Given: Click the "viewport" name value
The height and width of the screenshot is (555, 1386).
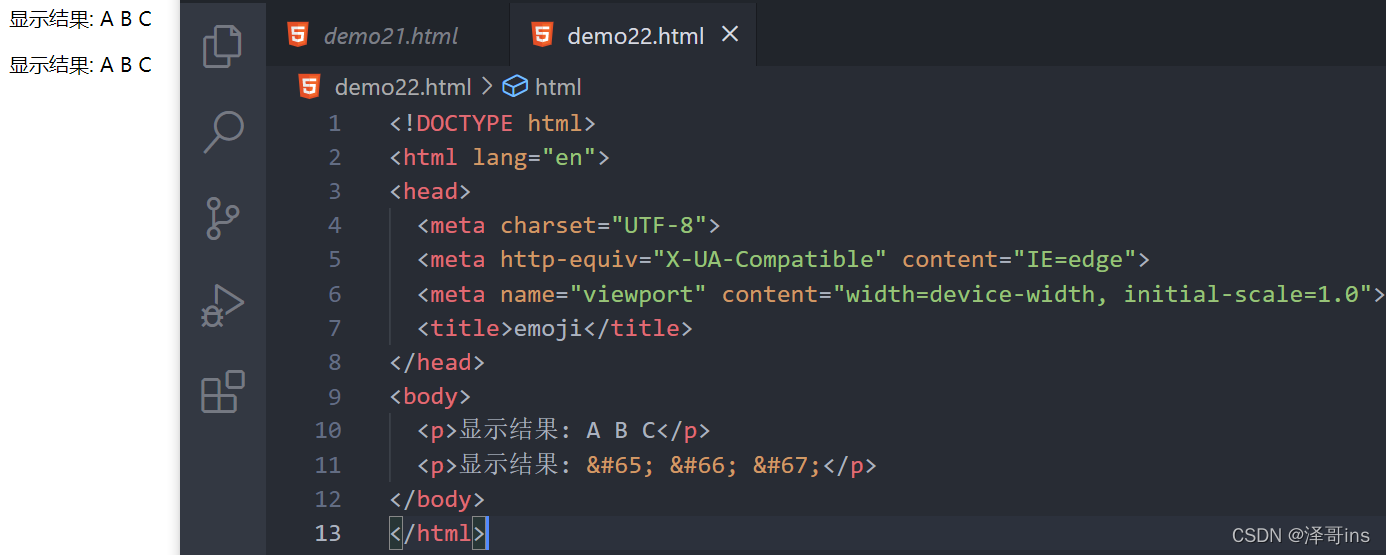Looking at the screenshot, I should pos(638,294).
